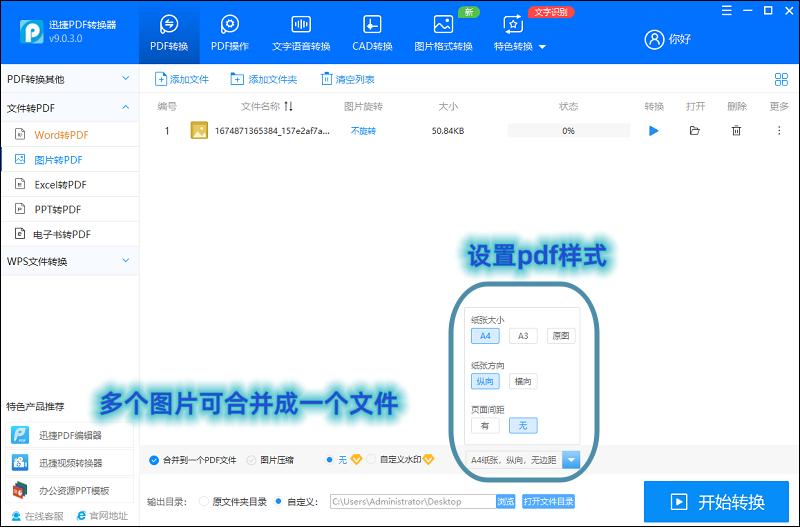Click the 办公资源PPT模板 icon

20,490
